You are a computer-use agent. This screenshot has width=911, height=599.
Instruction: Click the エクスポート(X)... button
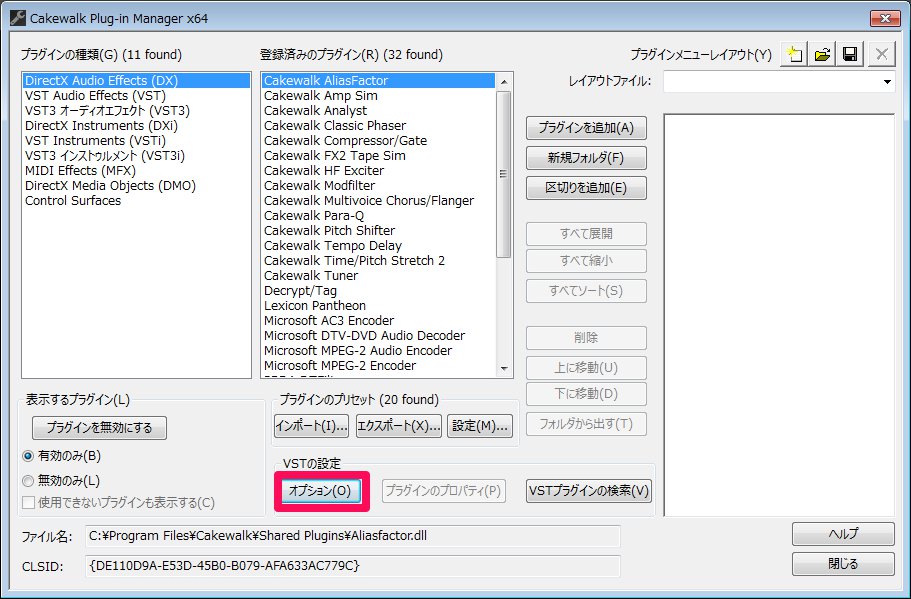pyautogui.click(x=399, y=426)
